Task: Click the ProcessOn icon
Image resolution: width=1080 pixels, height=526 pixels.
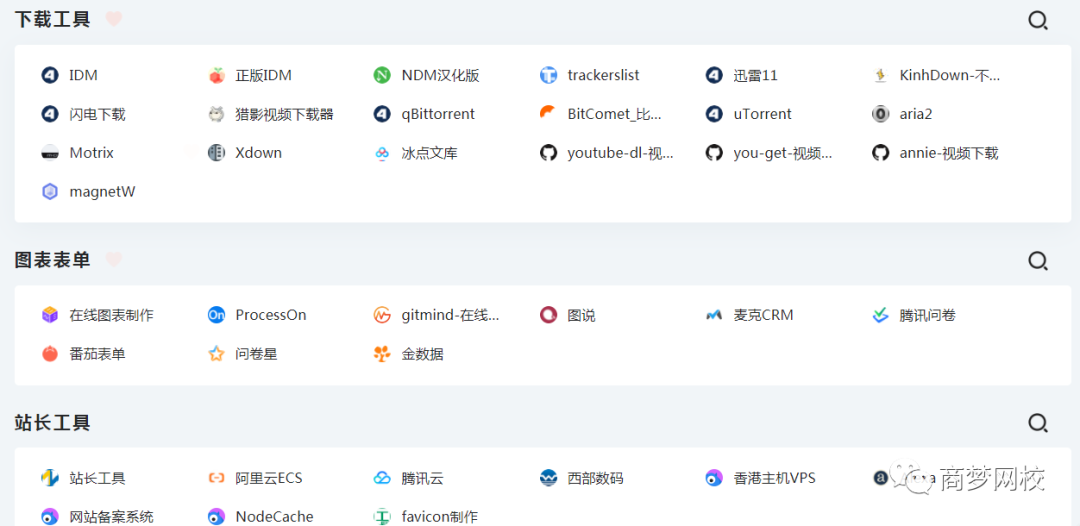Action: coord(216,315)
